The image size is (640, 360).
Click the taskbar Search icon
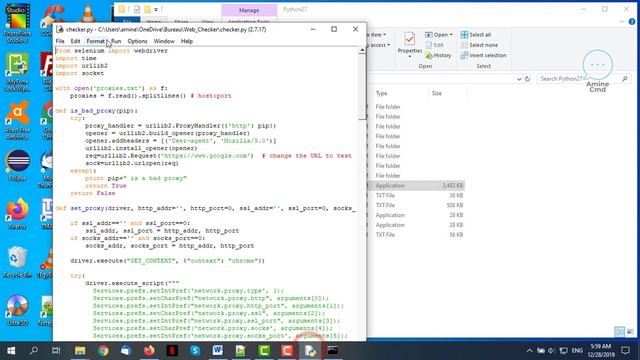click(34, 351)
